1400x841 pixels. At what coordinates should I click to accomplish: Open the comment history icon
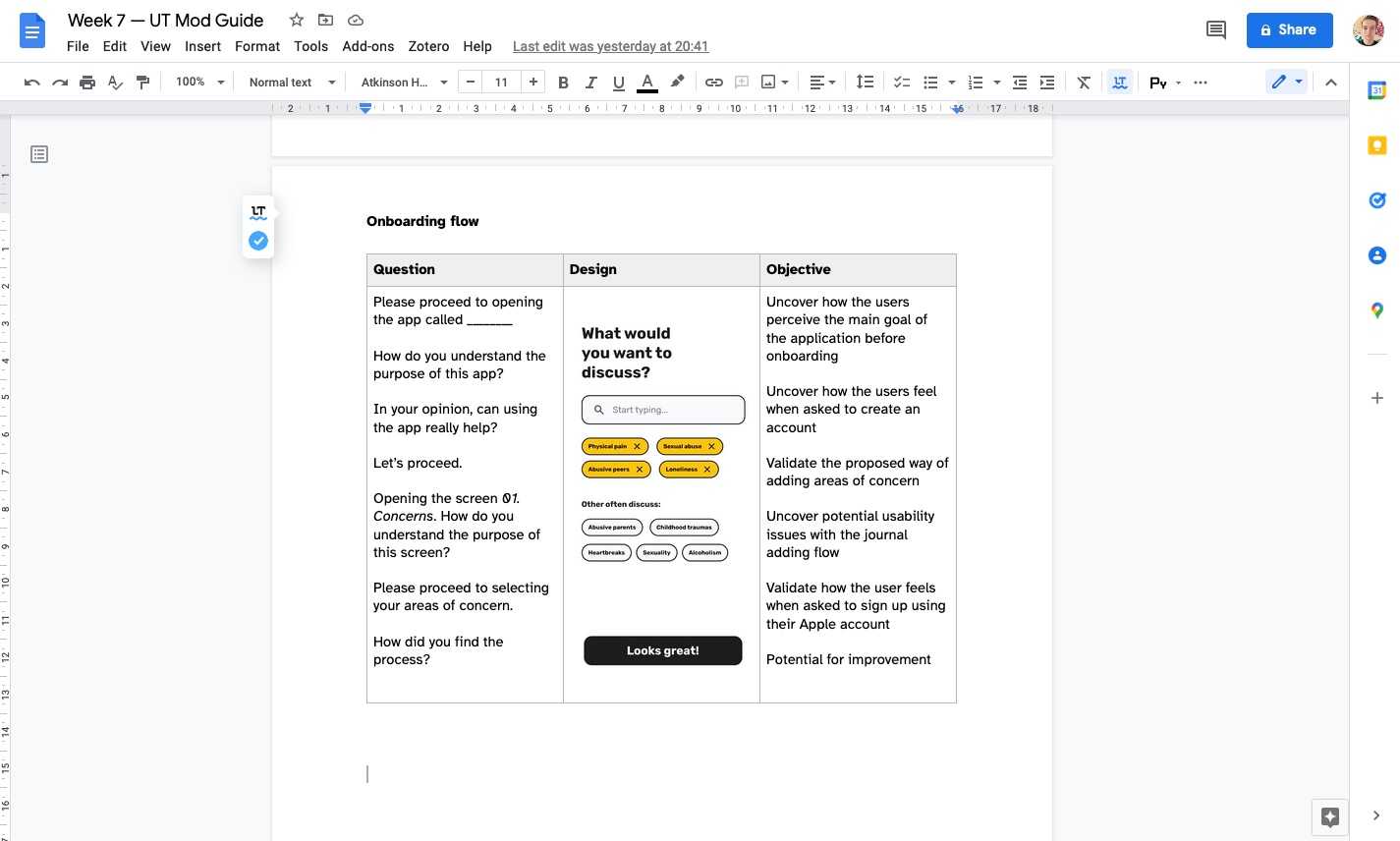(1215, 30)
